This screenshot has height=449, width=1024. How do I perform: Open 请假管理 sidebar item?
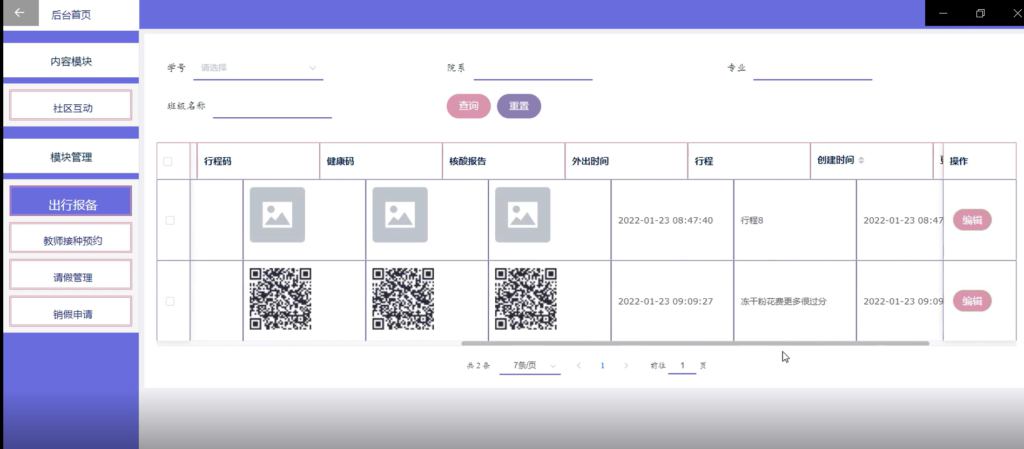point(71,274)
